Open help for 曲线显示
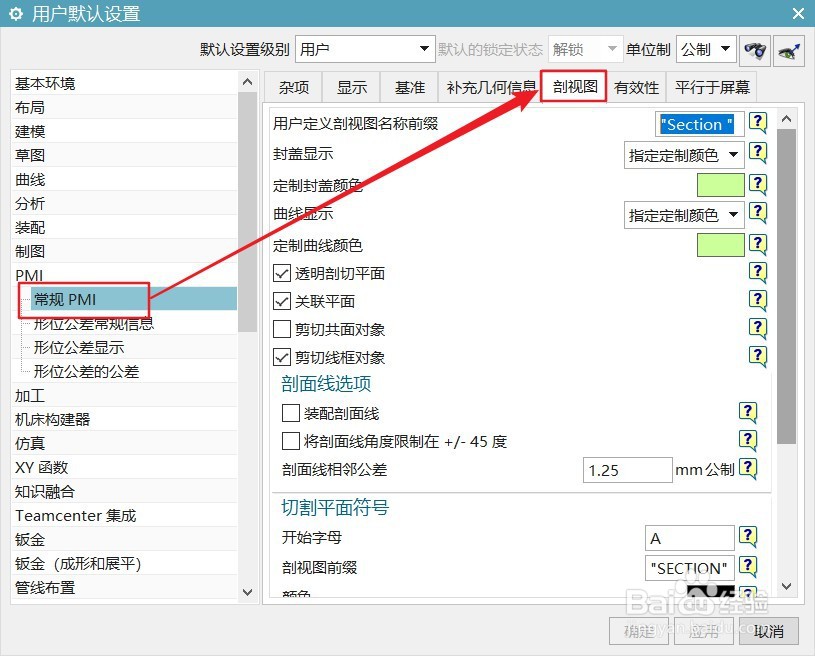Image resolution: width=815 pixels, height=656 pixels. point(758,213)
